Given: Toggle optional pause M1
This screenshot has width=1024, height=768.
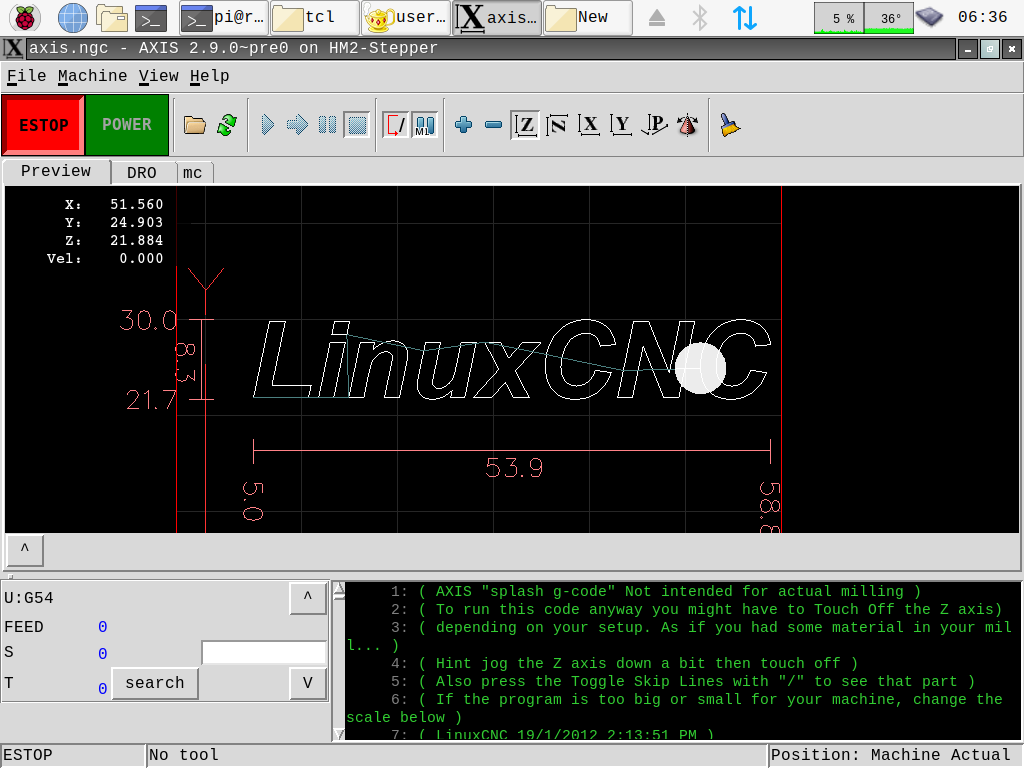Looking at the screenshot, I should tap(424, 125).
